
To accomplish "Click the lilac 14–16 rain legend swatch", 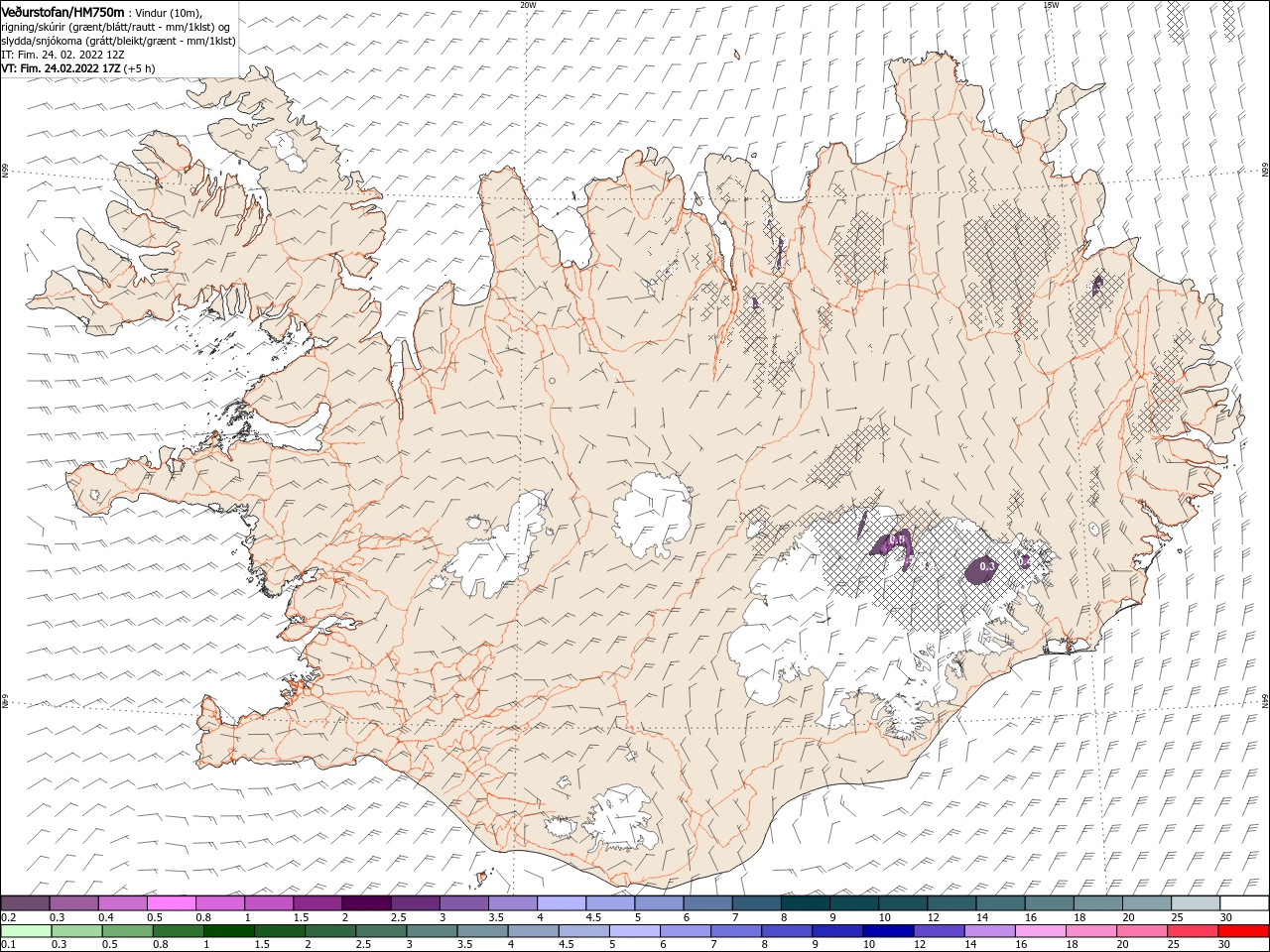I will (988, 931).
